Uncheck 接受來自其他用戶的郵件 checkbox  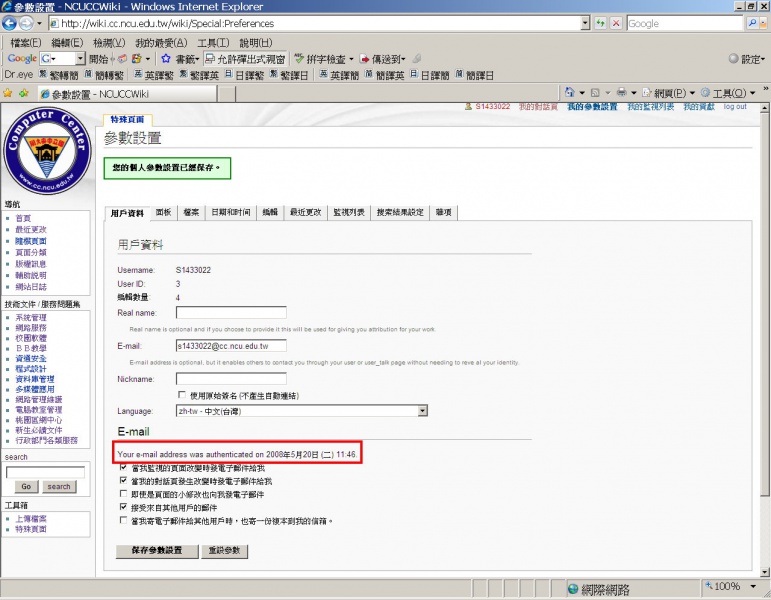coord(123,508)
